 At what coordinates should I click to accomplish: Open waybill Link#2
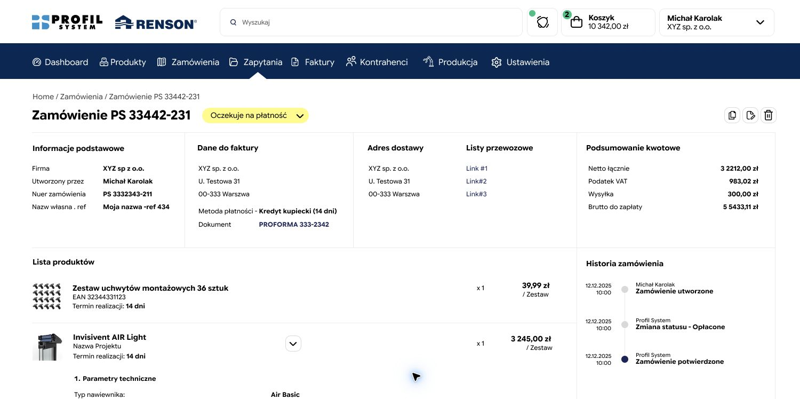[476, 181]
